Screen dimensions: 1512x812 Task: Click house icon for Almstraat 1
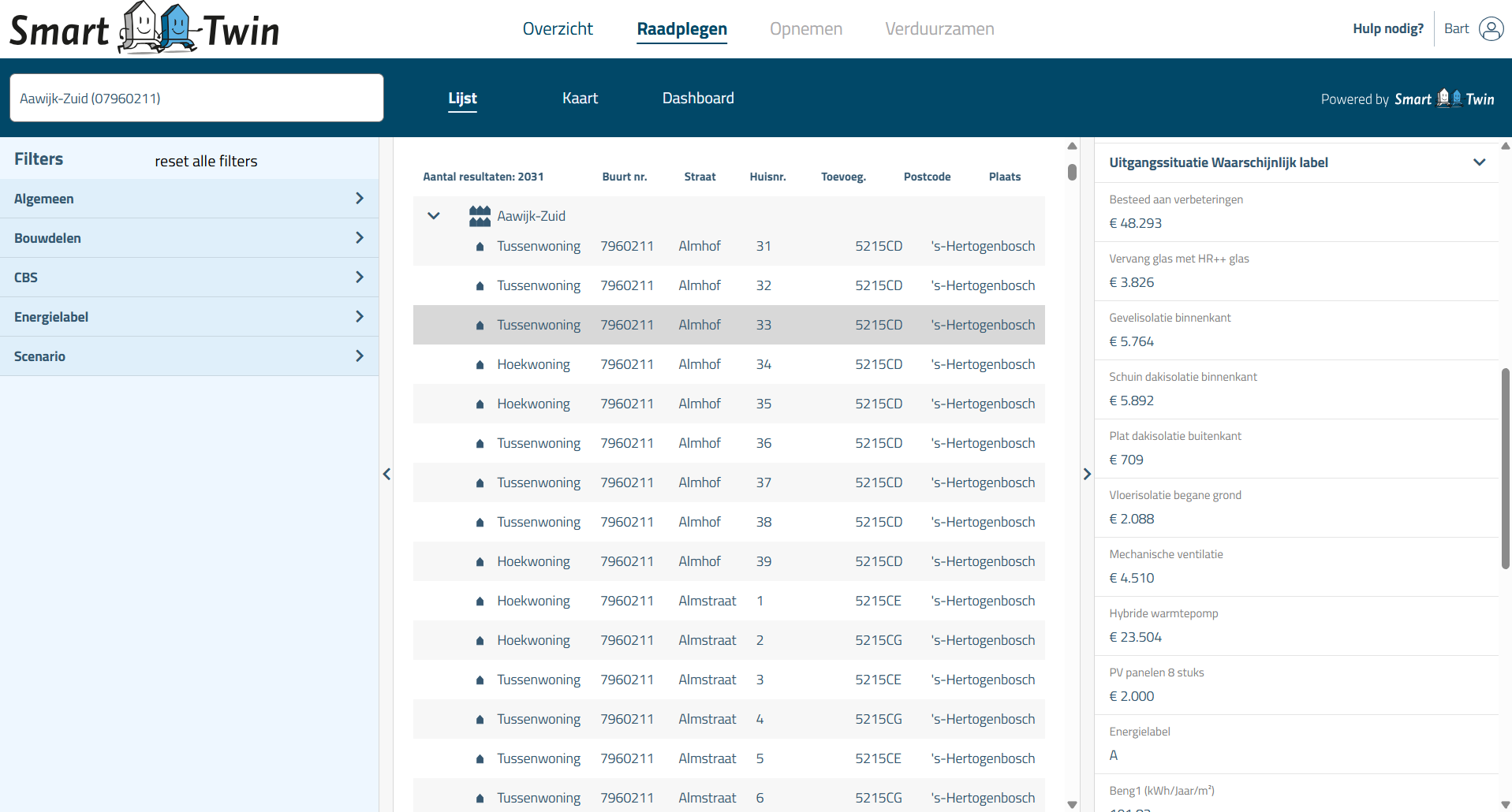480,602
